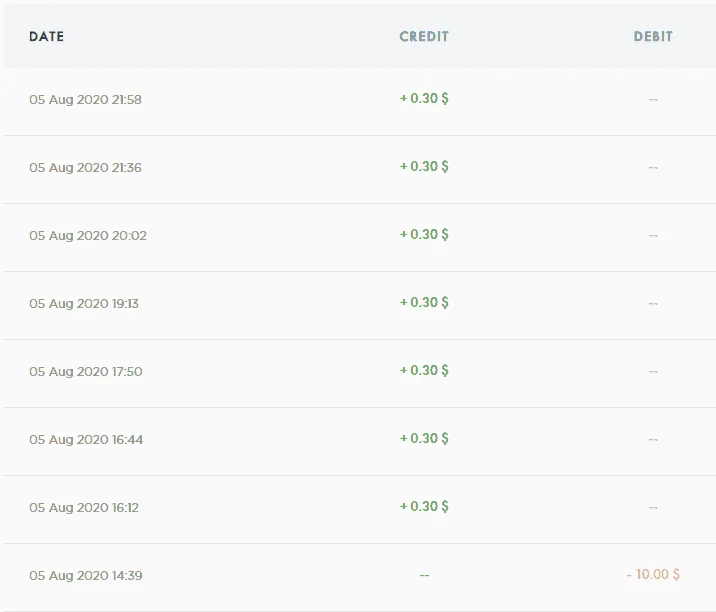Click the +0.30 $ credit at 16:44
The width and height of the screenshot is (716, 612).
[x=424, y=439]
